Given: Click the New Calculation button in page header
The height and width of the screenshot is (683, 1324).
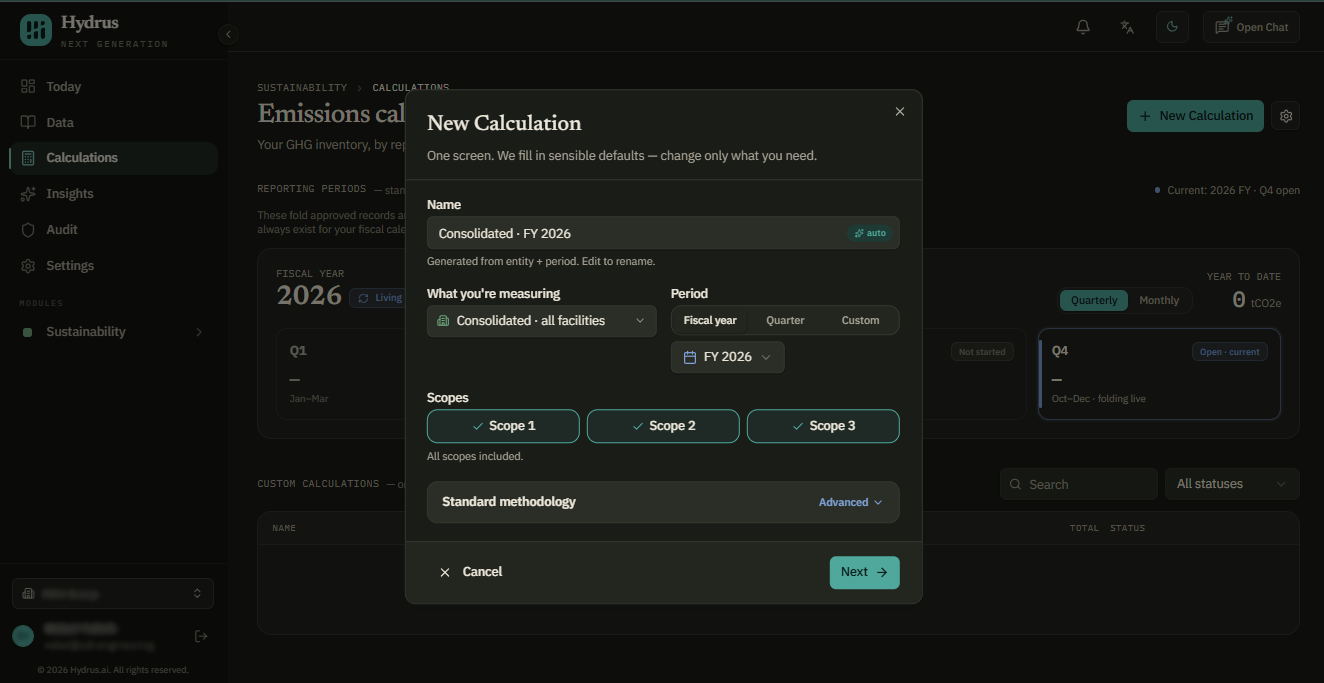Looking at the screenshot, I should coord(1195,116).
